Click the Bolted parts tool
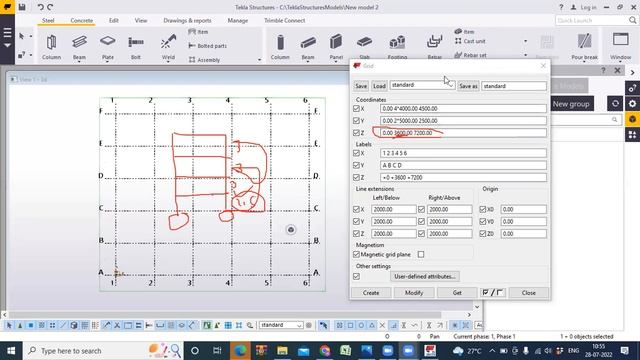This screenshot has height=360, width=640. coord(207,46)
